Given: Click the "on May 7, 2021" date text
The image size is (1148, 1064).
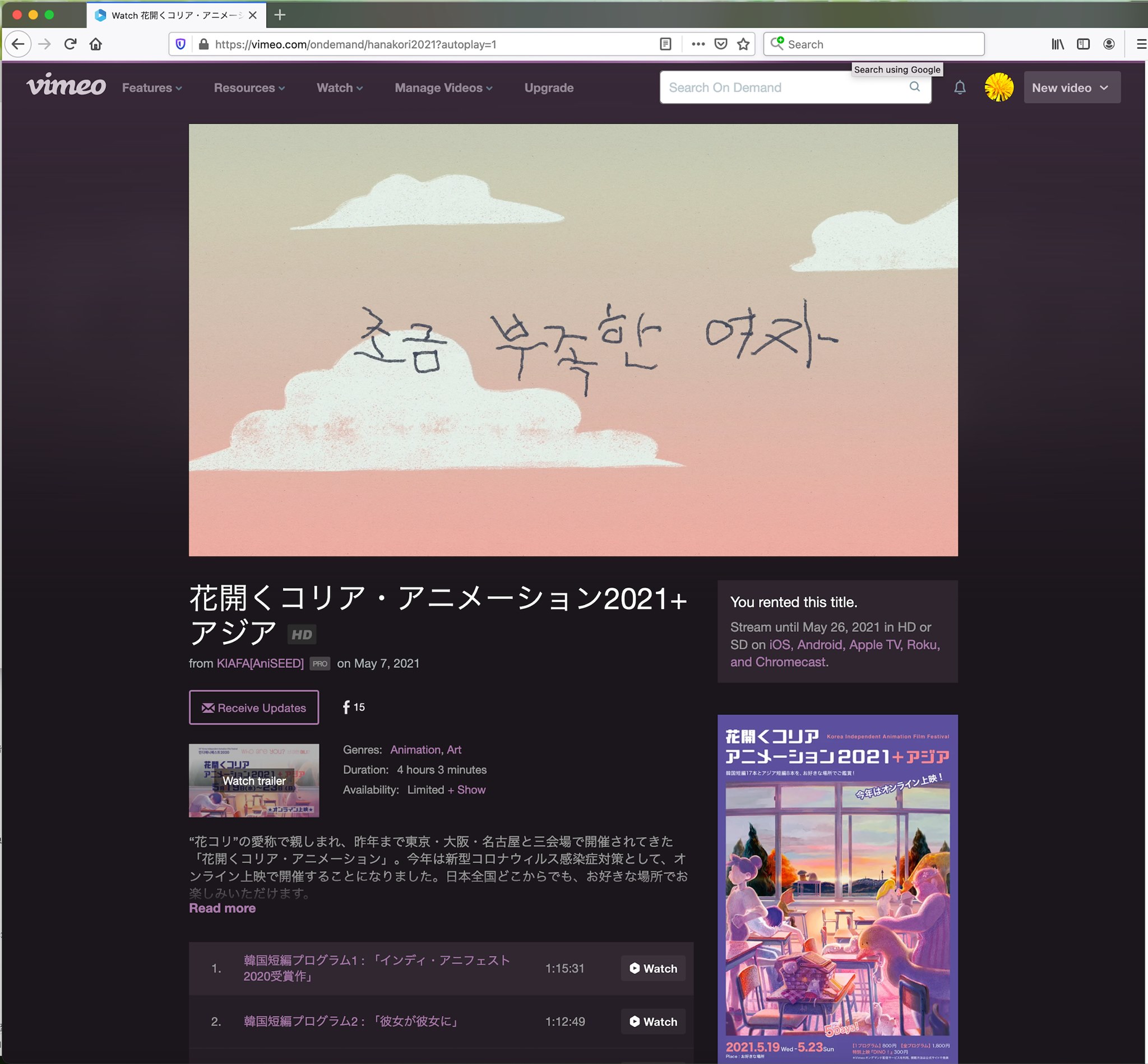Looking at the screenshot, I should (x=378, y=663).
